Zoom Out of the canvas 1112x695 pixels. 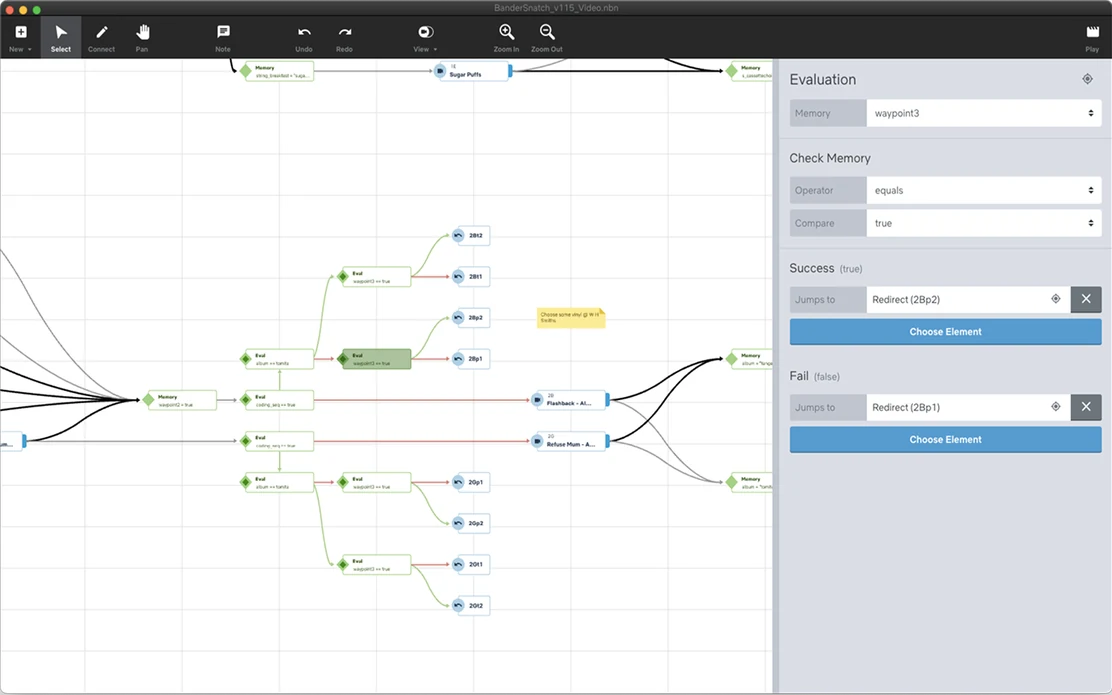tap(547, 38)
